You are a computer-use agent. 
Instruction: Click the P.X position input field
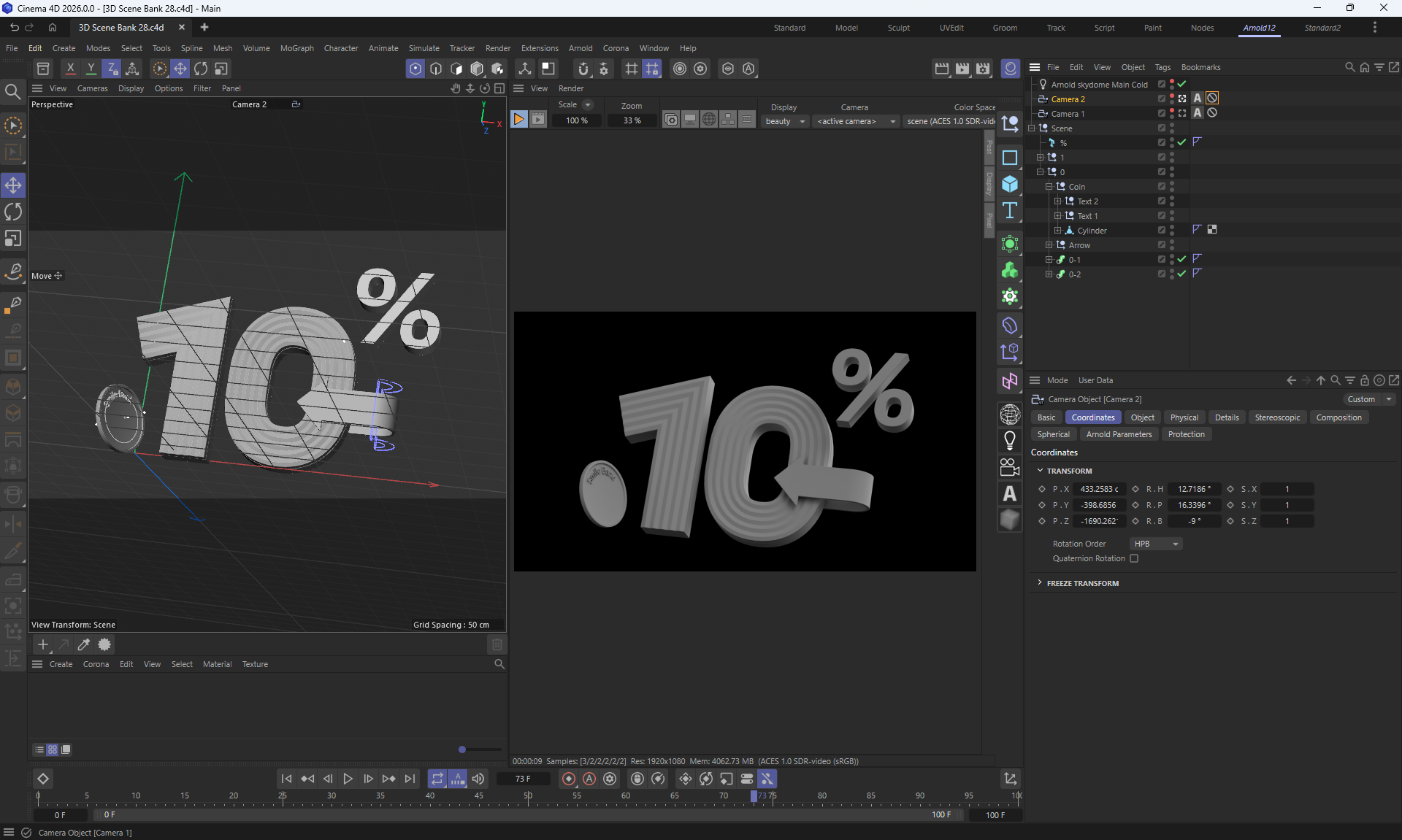click(x=1099, y=489)
